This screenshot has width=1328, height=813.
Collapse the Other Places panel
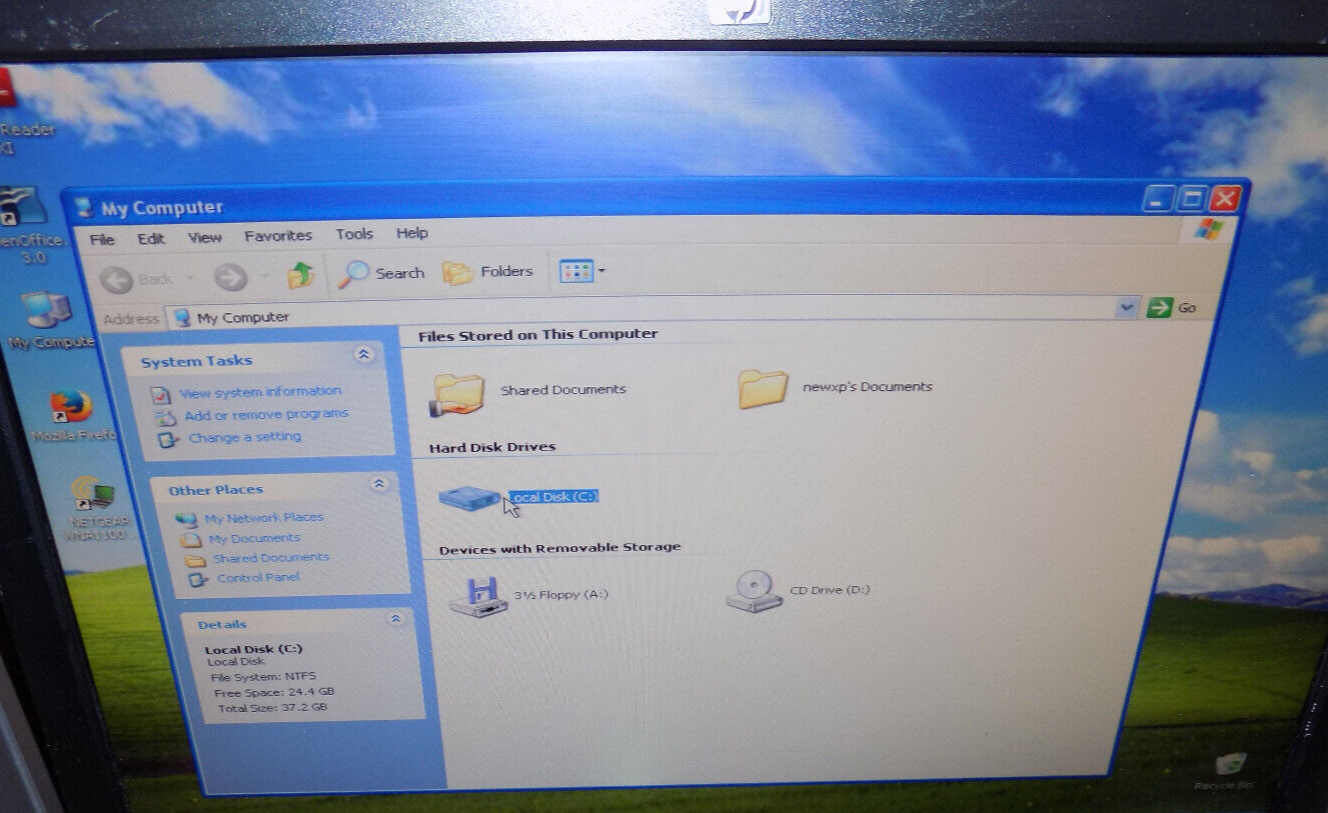click(x=379, y=484)
